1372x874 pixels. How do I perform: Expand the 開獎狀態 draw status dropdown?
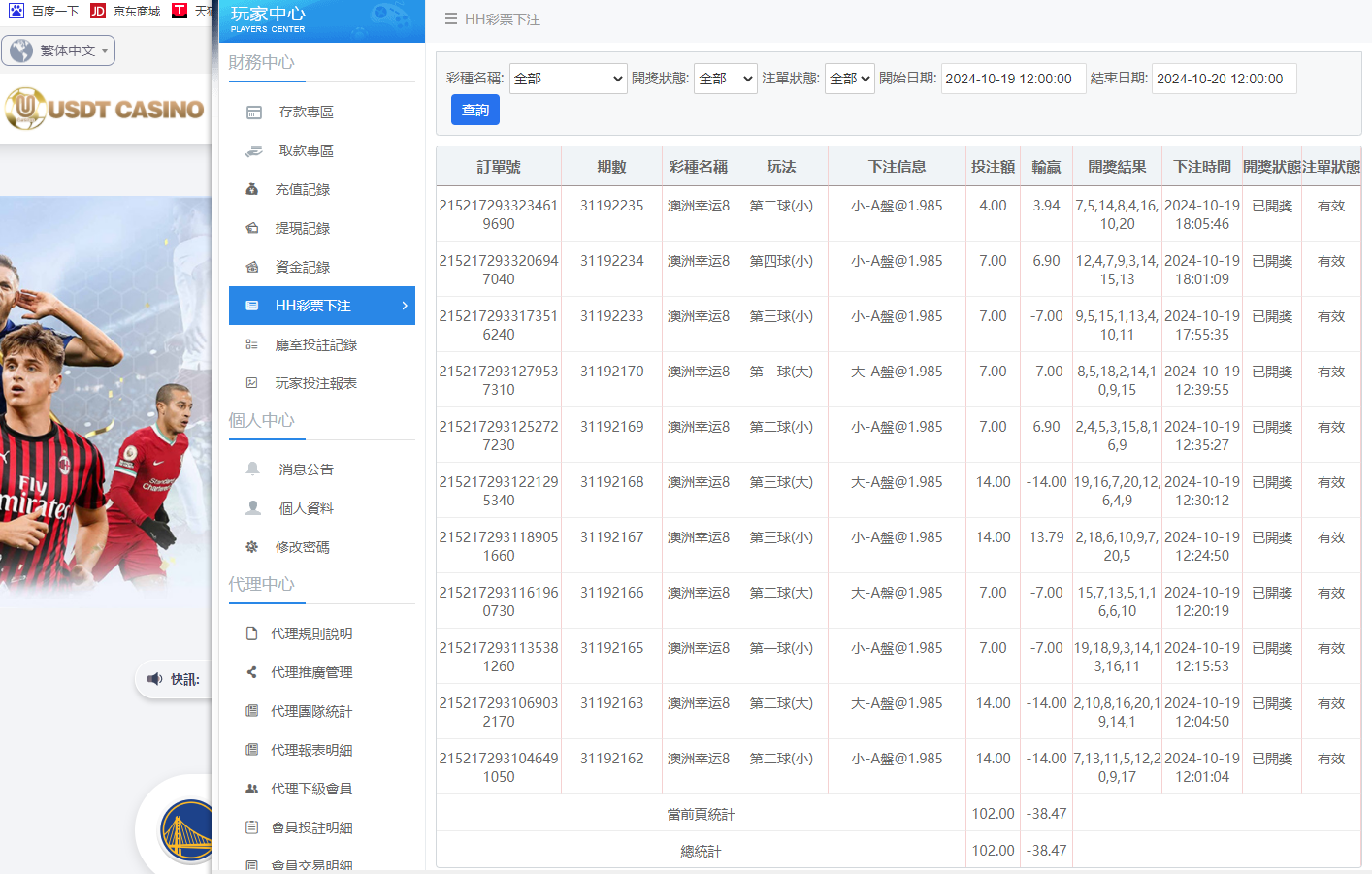coord(725,79)
